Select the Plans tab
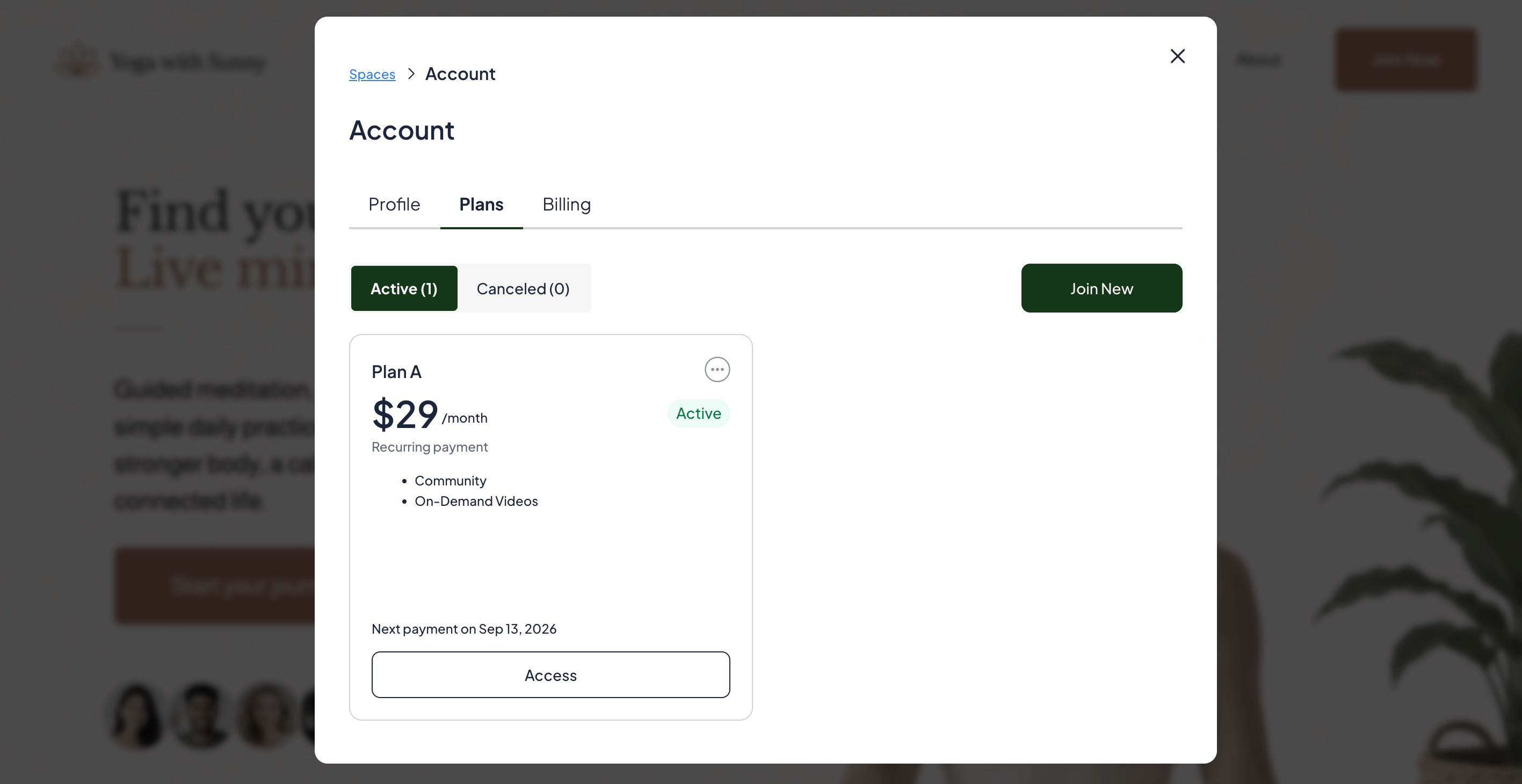1522x784 pixels. point(482,205)
